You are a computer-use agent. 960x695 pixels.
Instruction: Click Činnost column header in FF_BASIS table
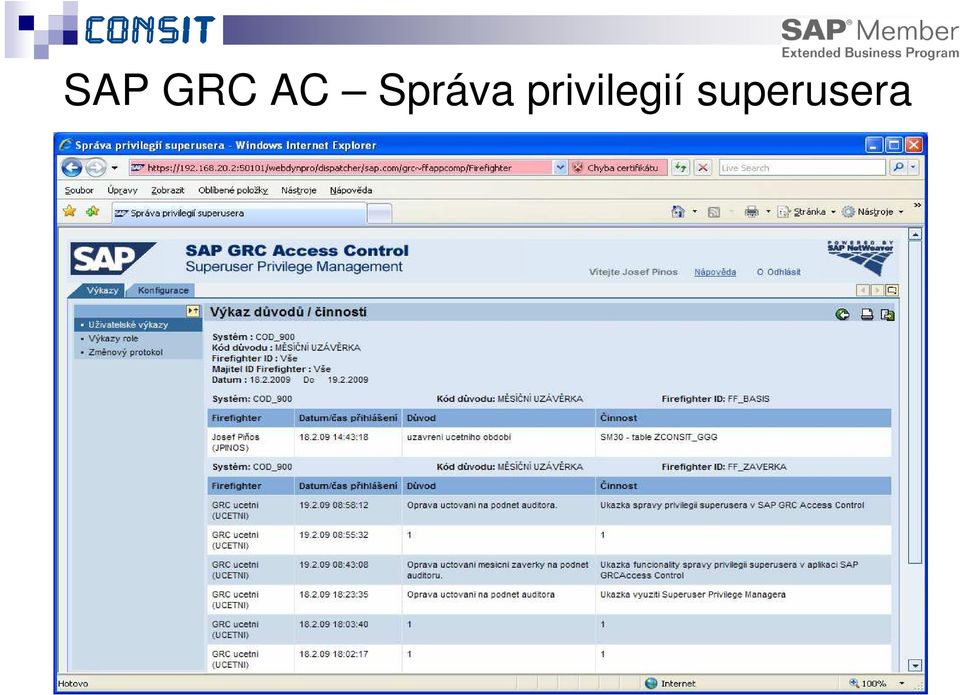743,418
